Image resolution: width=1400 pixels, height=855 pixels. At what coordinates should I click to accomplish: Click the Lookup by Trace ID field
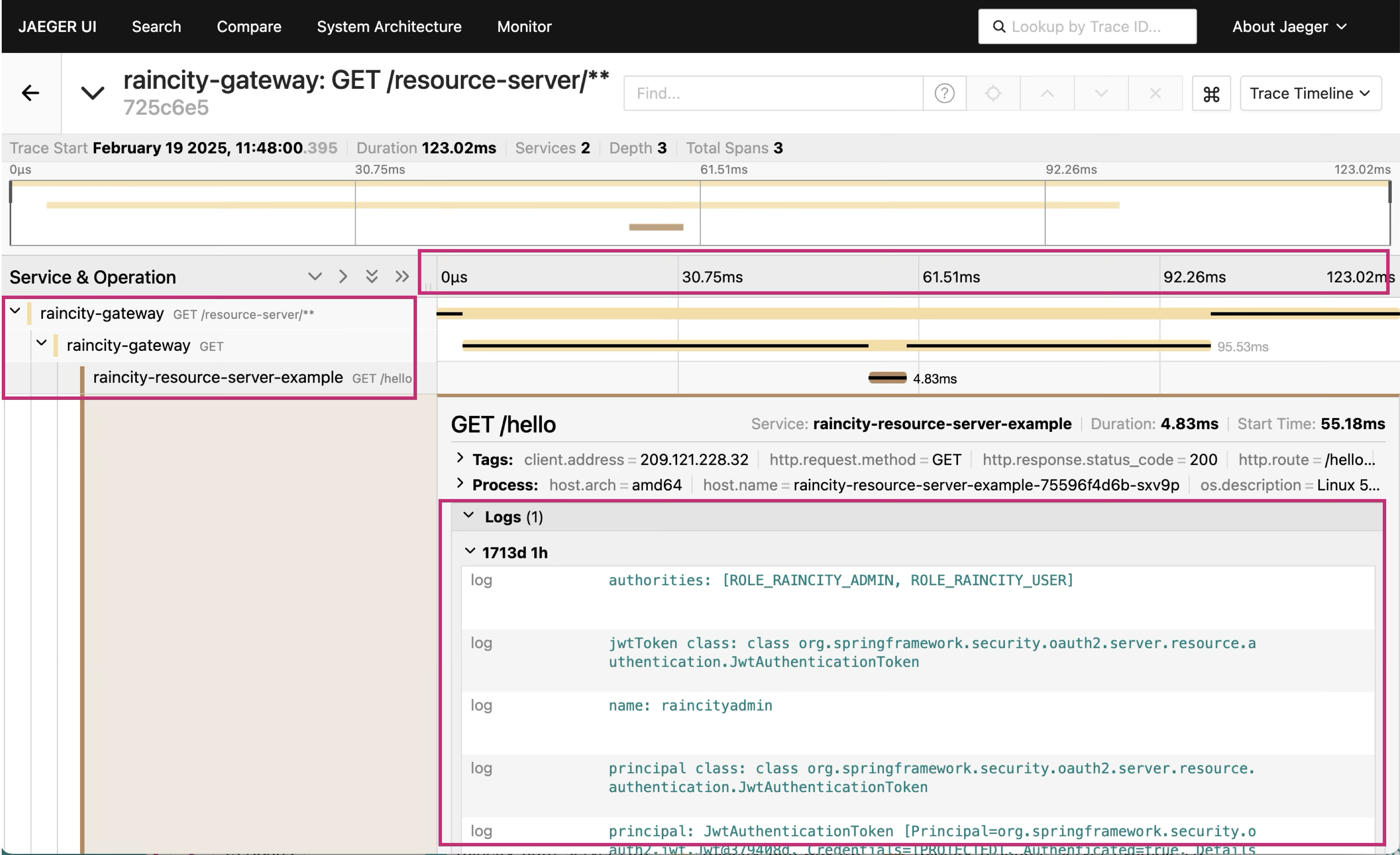point(1087,26)
